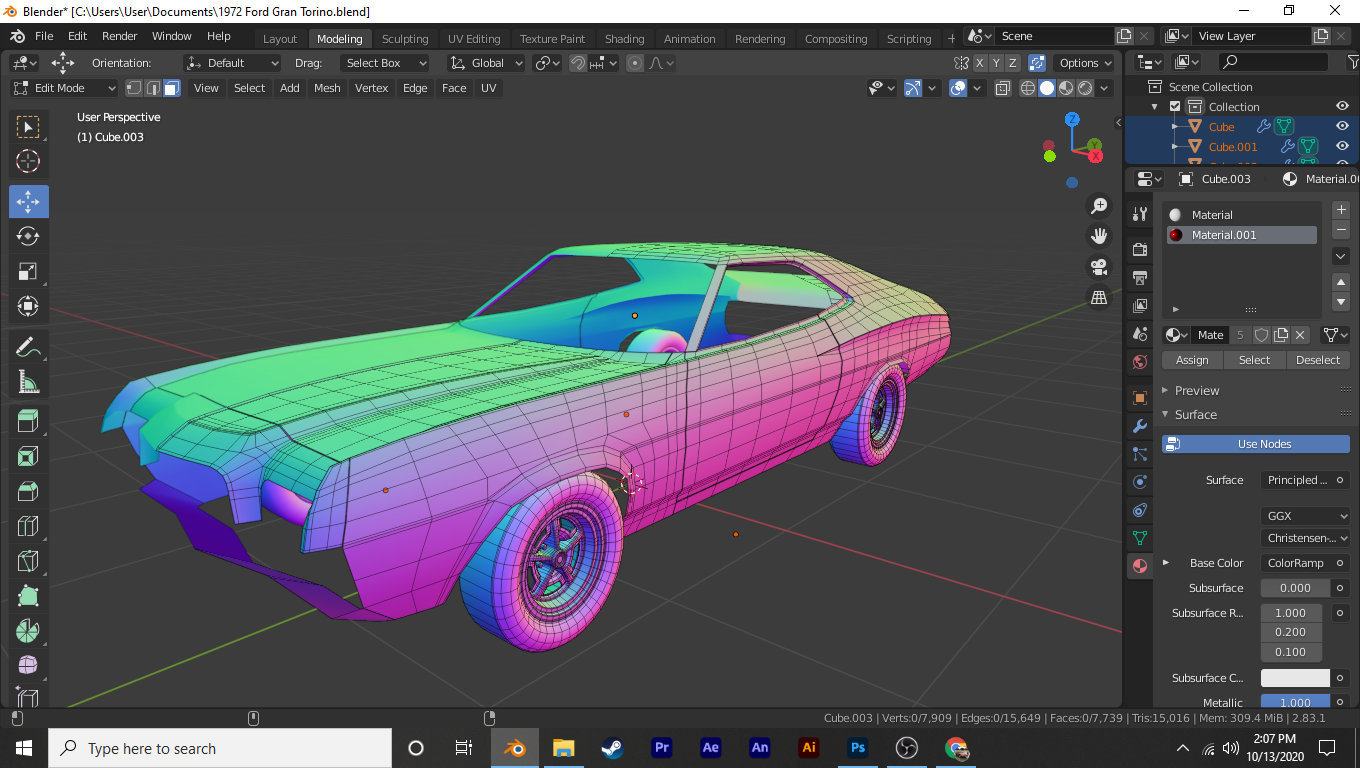Select the Move tool

tap(28, 201)
